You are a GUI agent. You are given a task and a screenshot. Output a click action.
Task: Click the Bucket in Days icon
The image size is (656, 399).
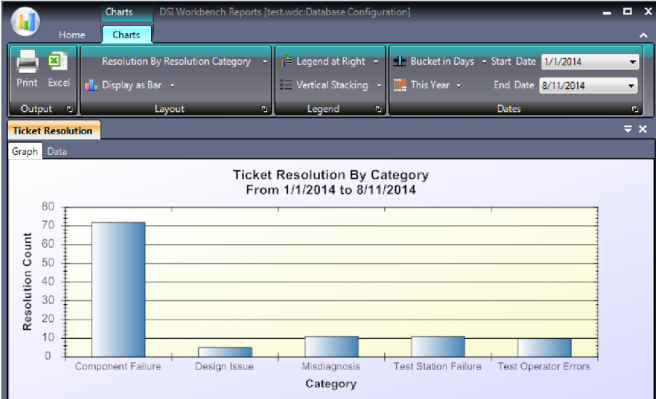[400, 61]
